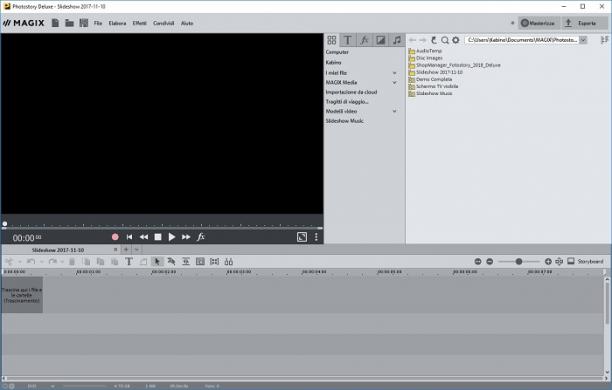Open media browser options gear
The width and height of the screenshot is (612, 390).
click(455, 40)
